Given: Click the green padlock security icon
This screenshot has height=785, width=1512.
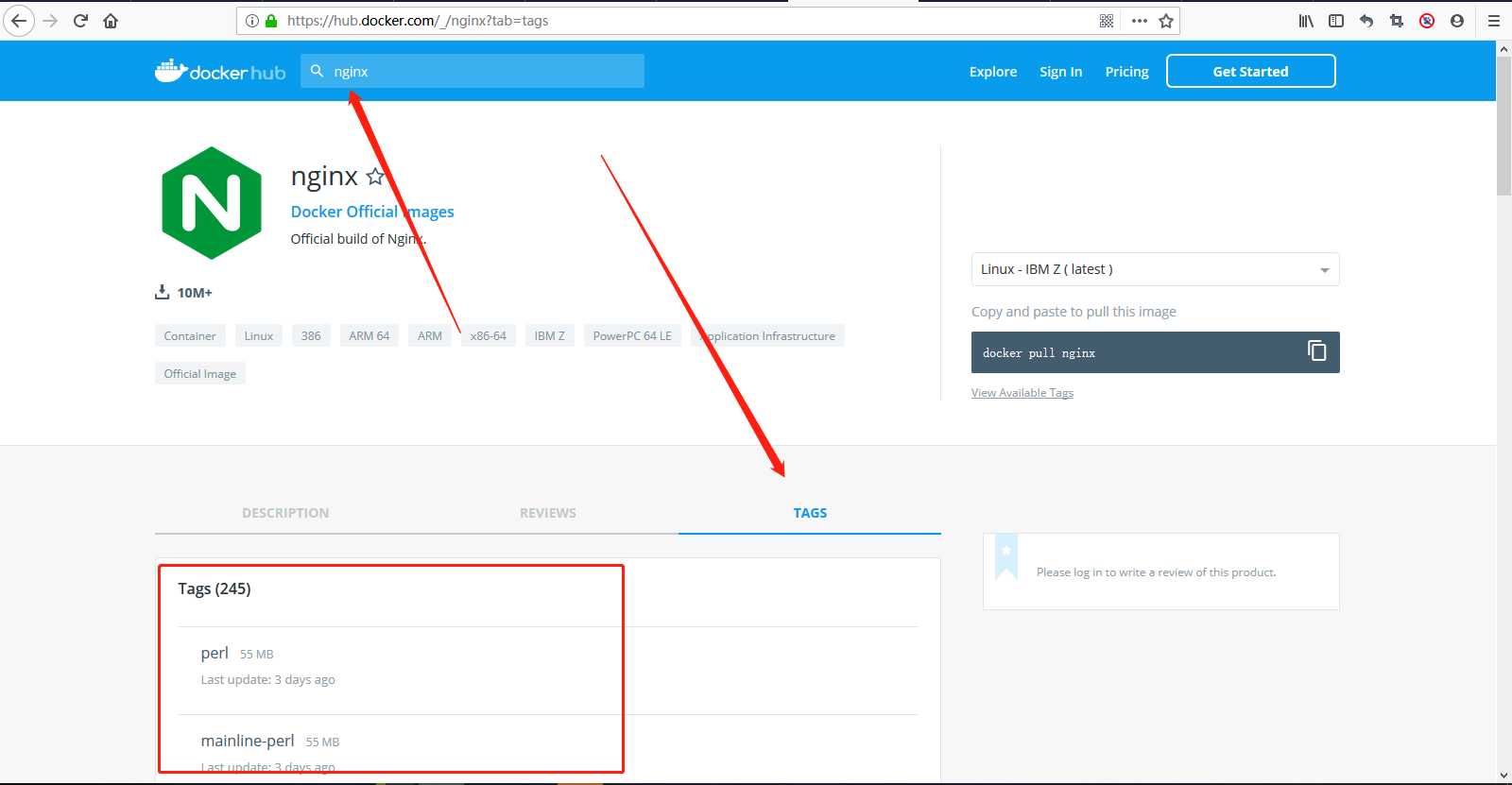Looking at the screenshot, I should pos(271,21).
